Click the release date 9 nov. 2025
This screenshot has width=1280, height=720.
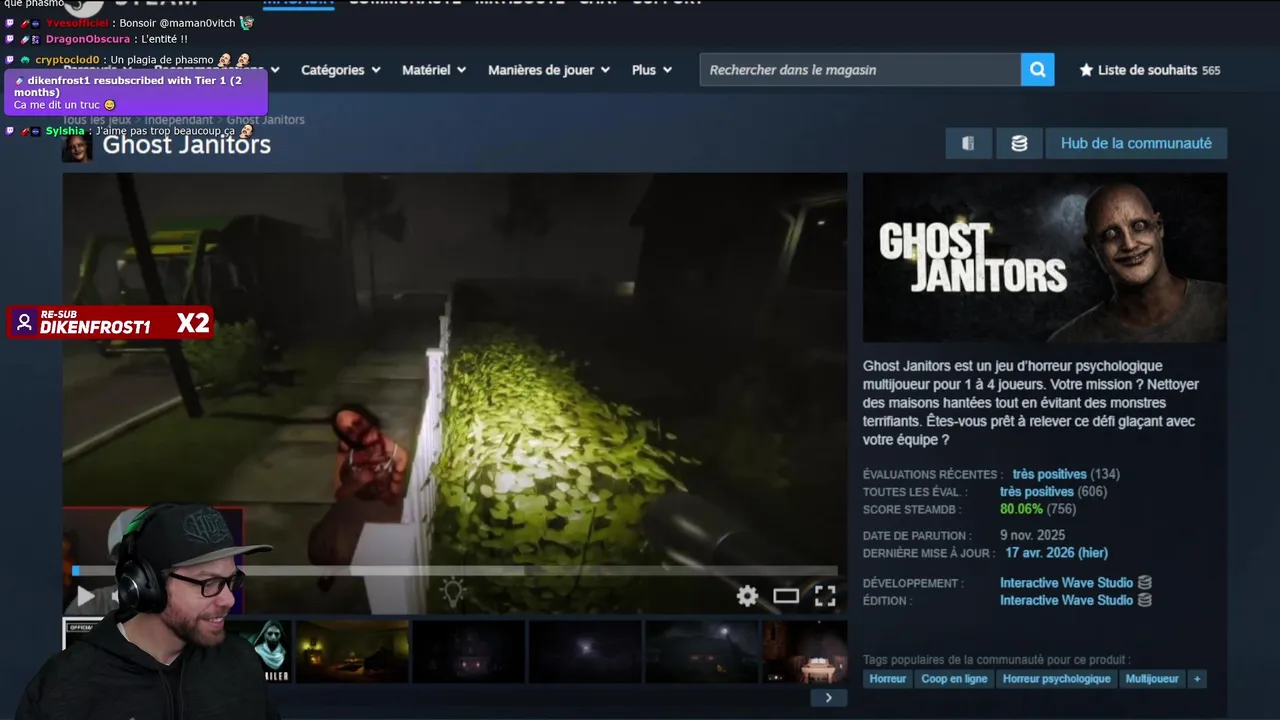[x=1032, y=535]
